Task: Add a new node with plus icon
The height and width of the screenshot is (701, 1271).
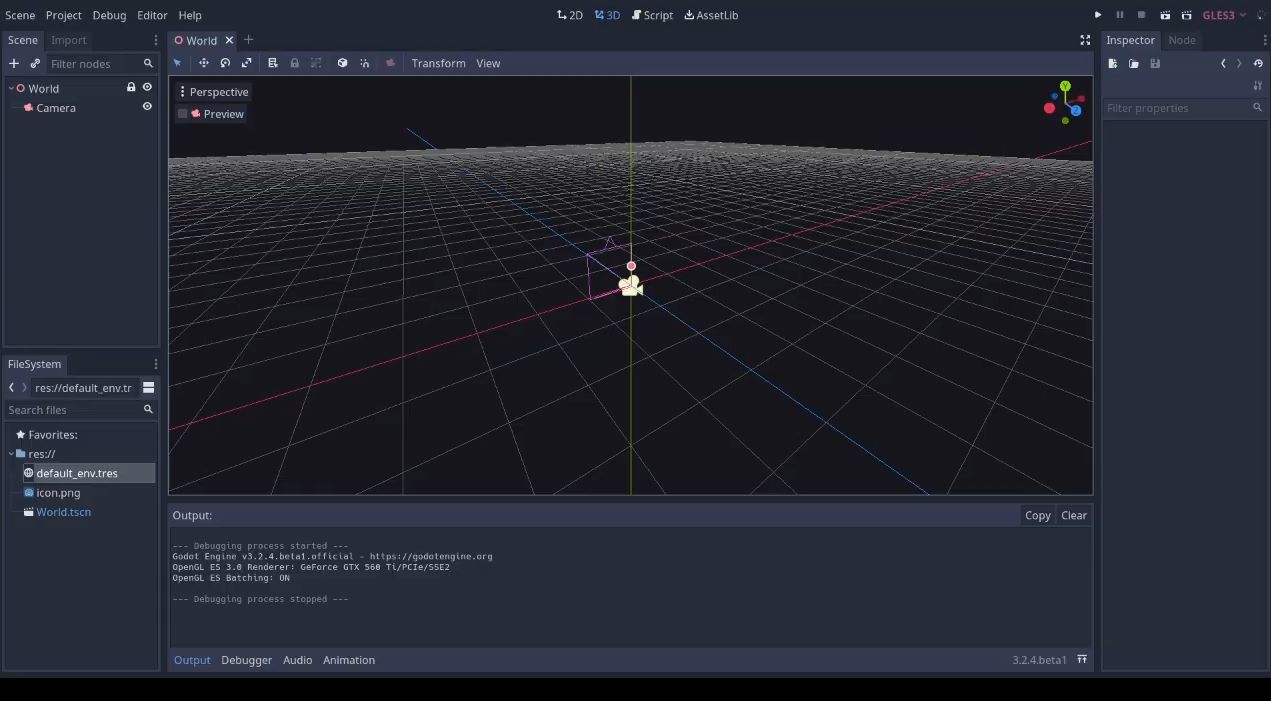Action: pos(14,63)
